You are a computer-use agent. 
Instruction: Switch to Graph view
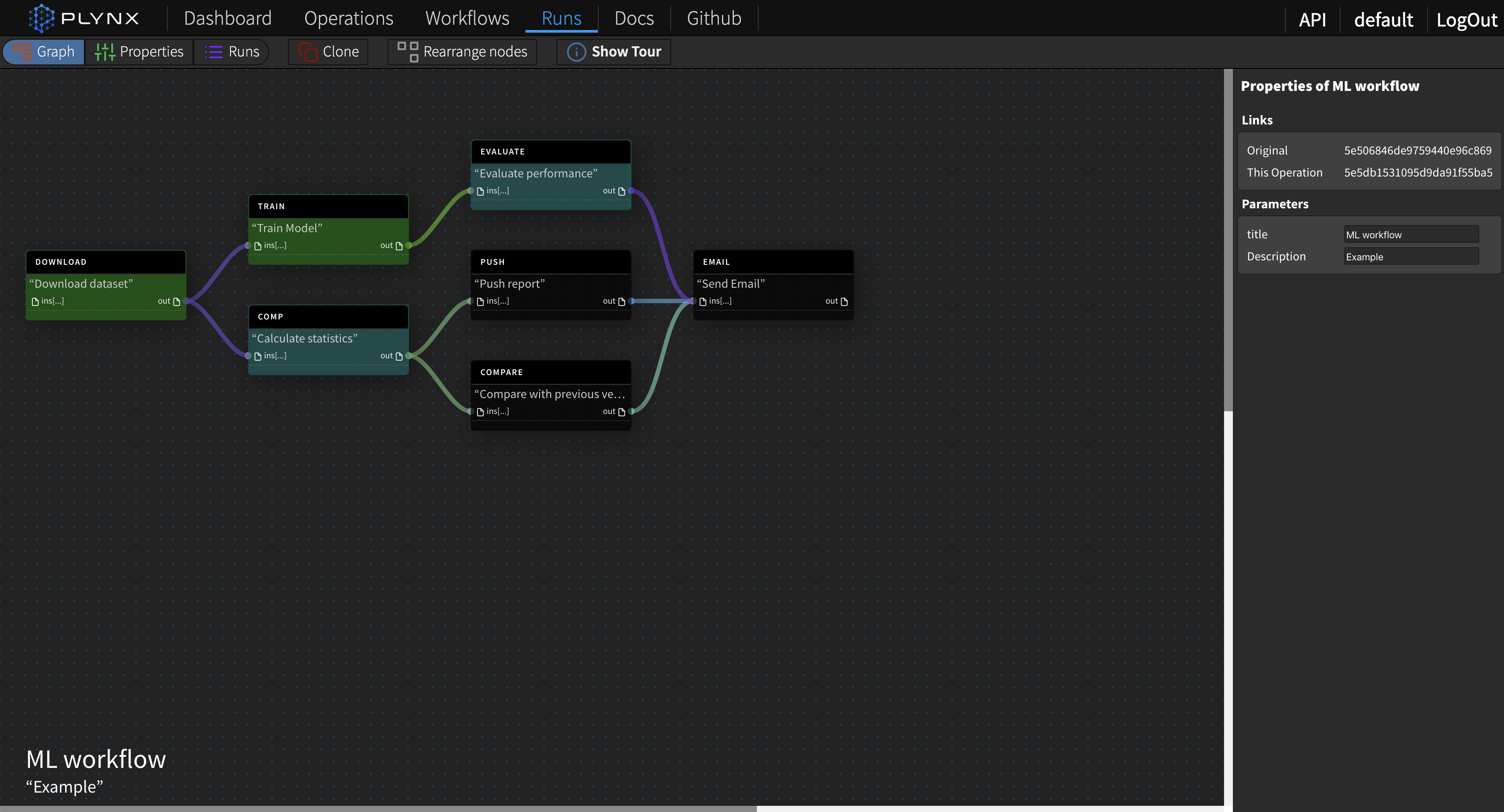(44, 52)
